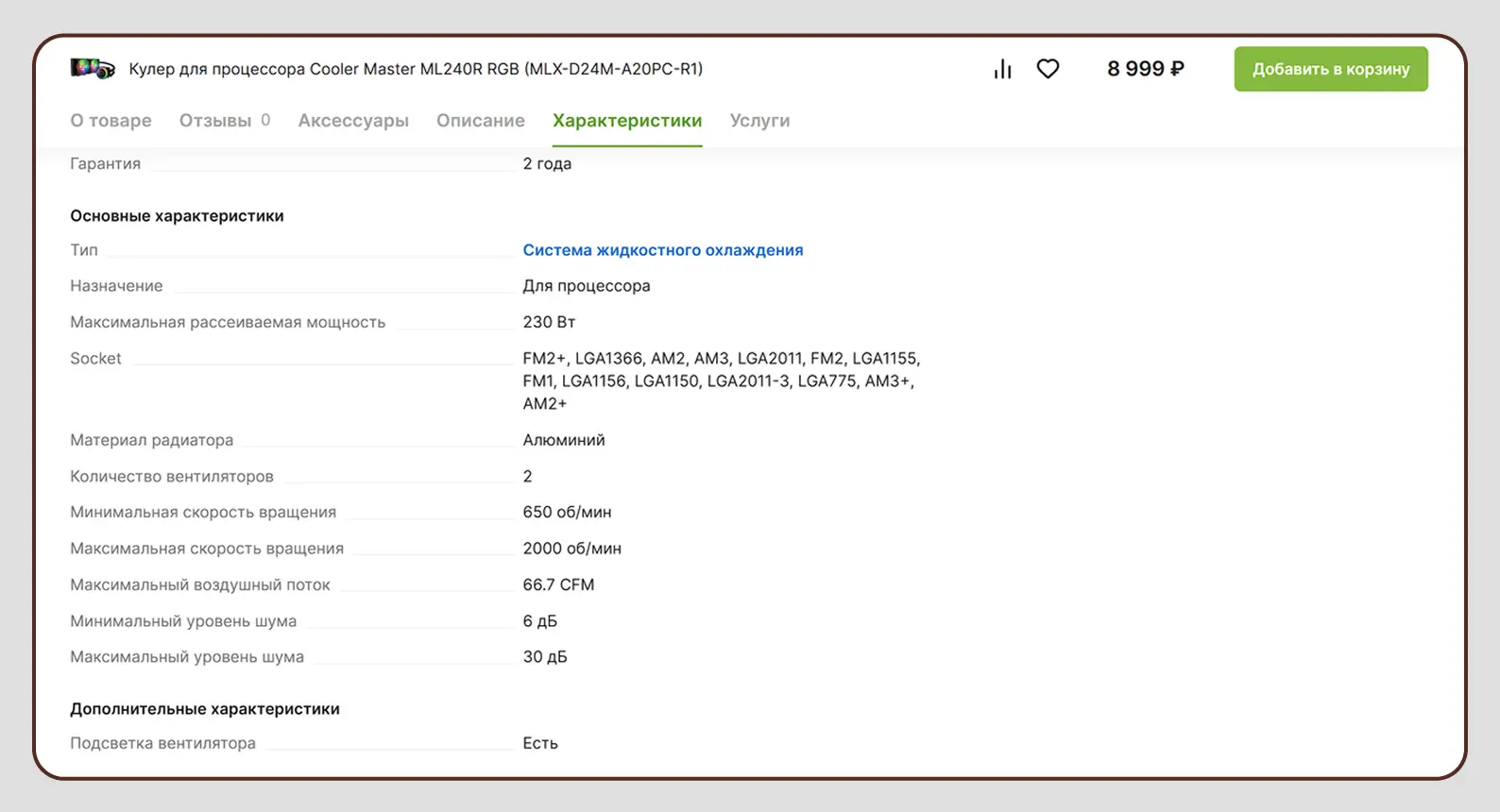Click the active 'Характеристики' tab

click(x=627, y=121)
